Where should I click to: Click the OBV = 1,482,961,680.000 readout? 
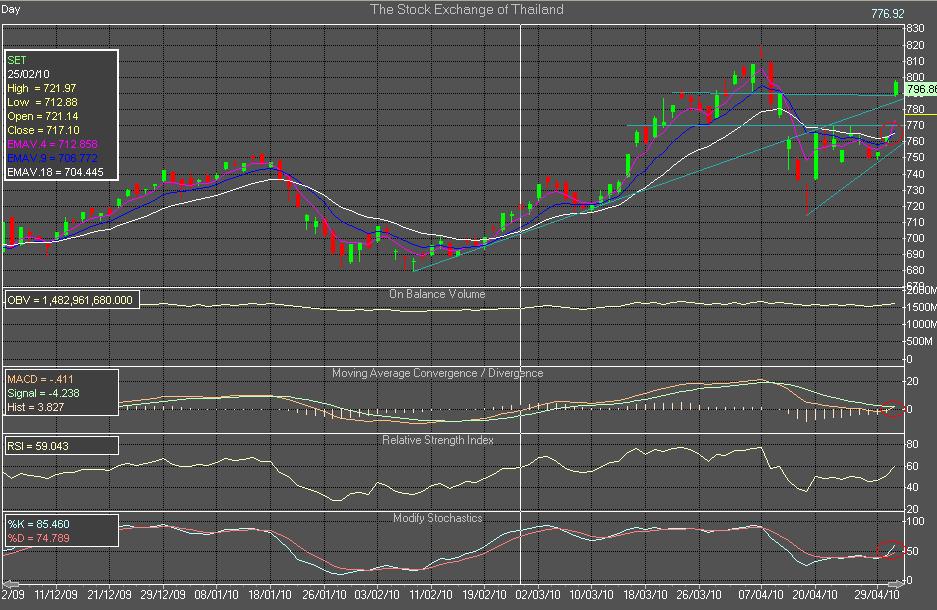(x=70, y=300)
